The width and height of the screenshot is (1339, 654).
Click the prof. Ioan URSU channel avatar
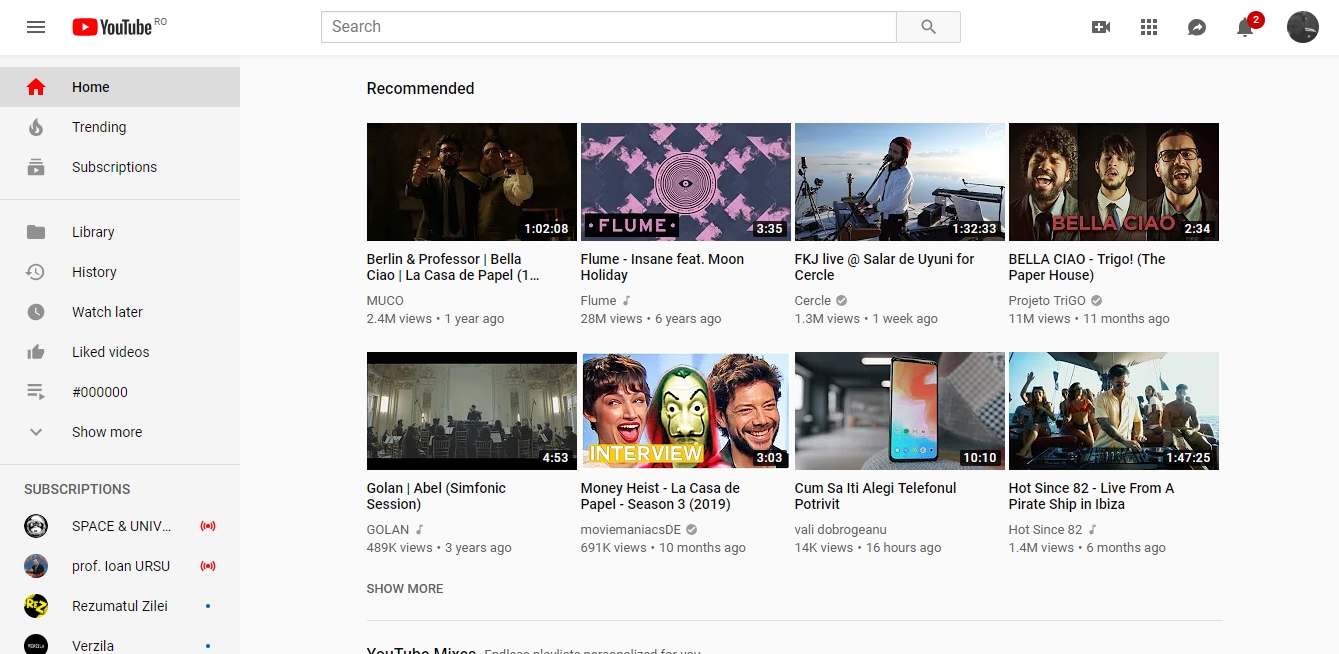tap(36, 566)
